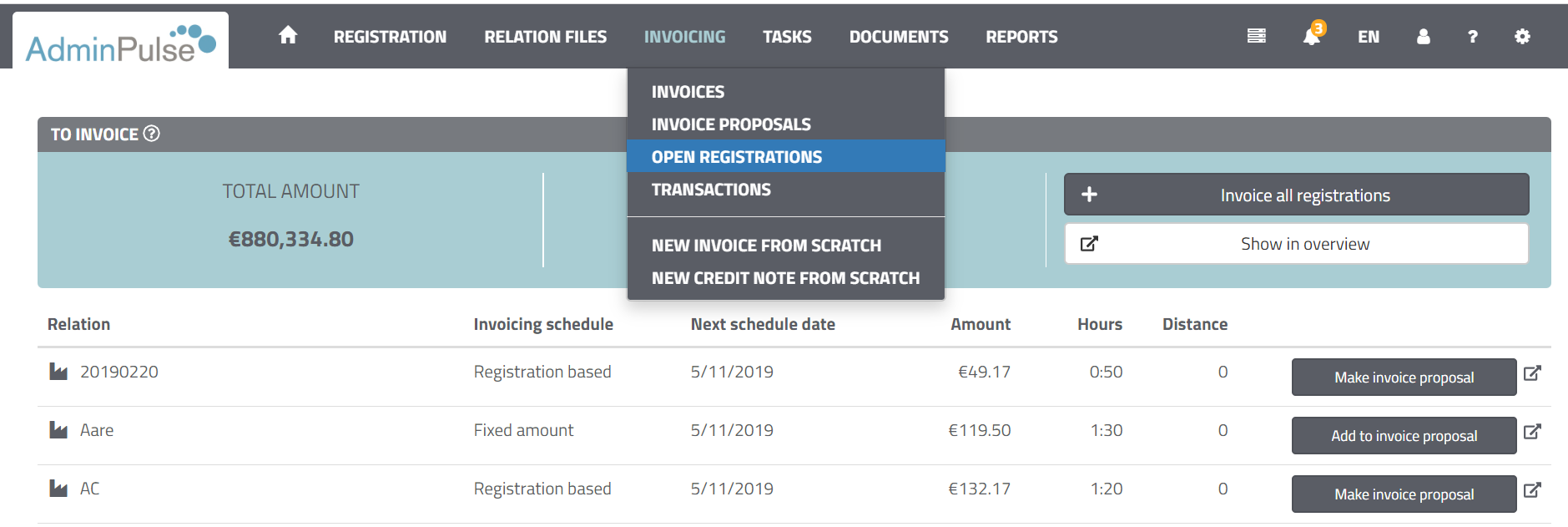Click the list view icon in navbar
Image resolution: width=1568 pixels, height=527 pixels.
tap(1256, 36)
